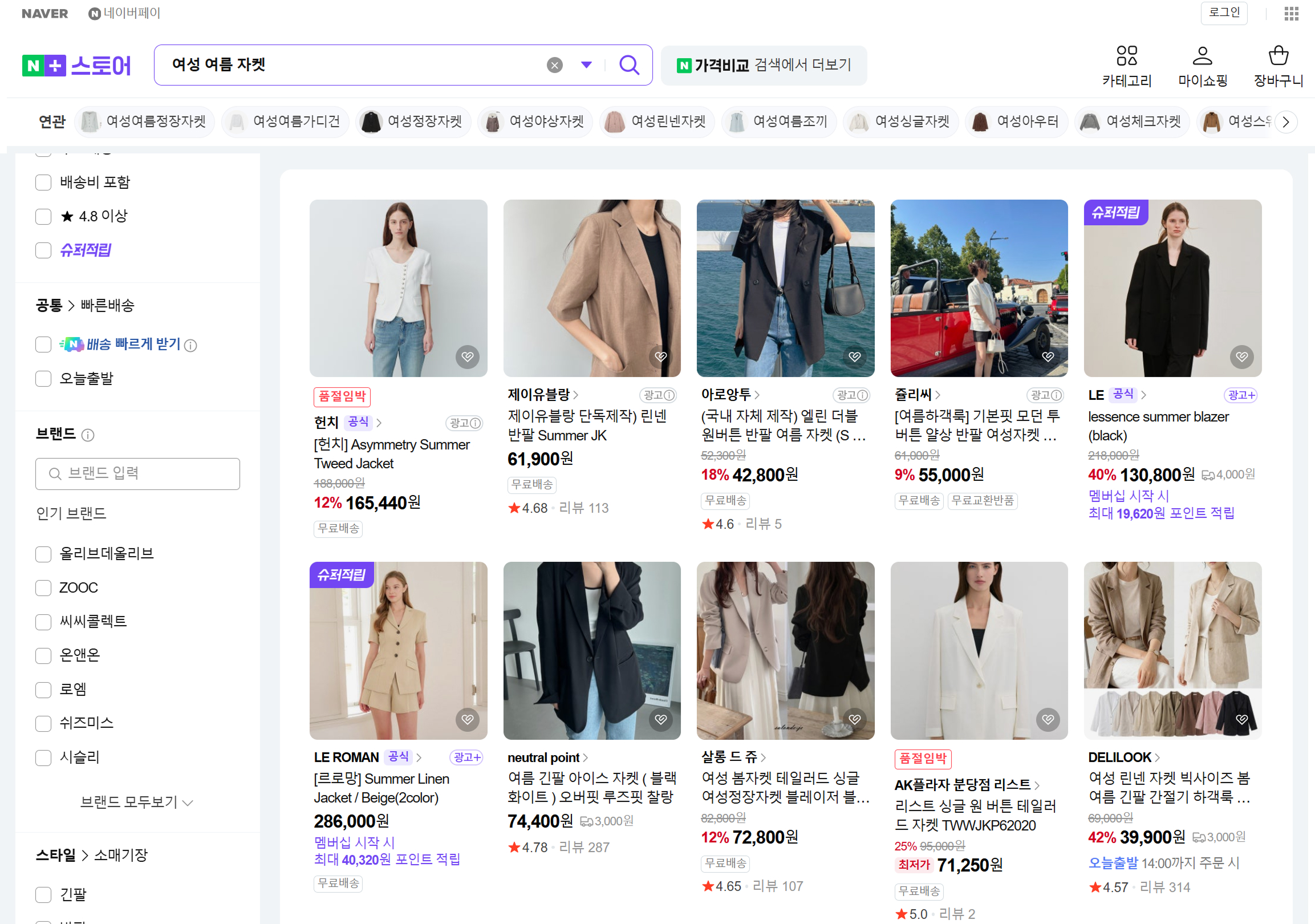Click info icon beside 배송 빠르게 받기
This screenshot has height=924, width=1315.
(190, 345)
